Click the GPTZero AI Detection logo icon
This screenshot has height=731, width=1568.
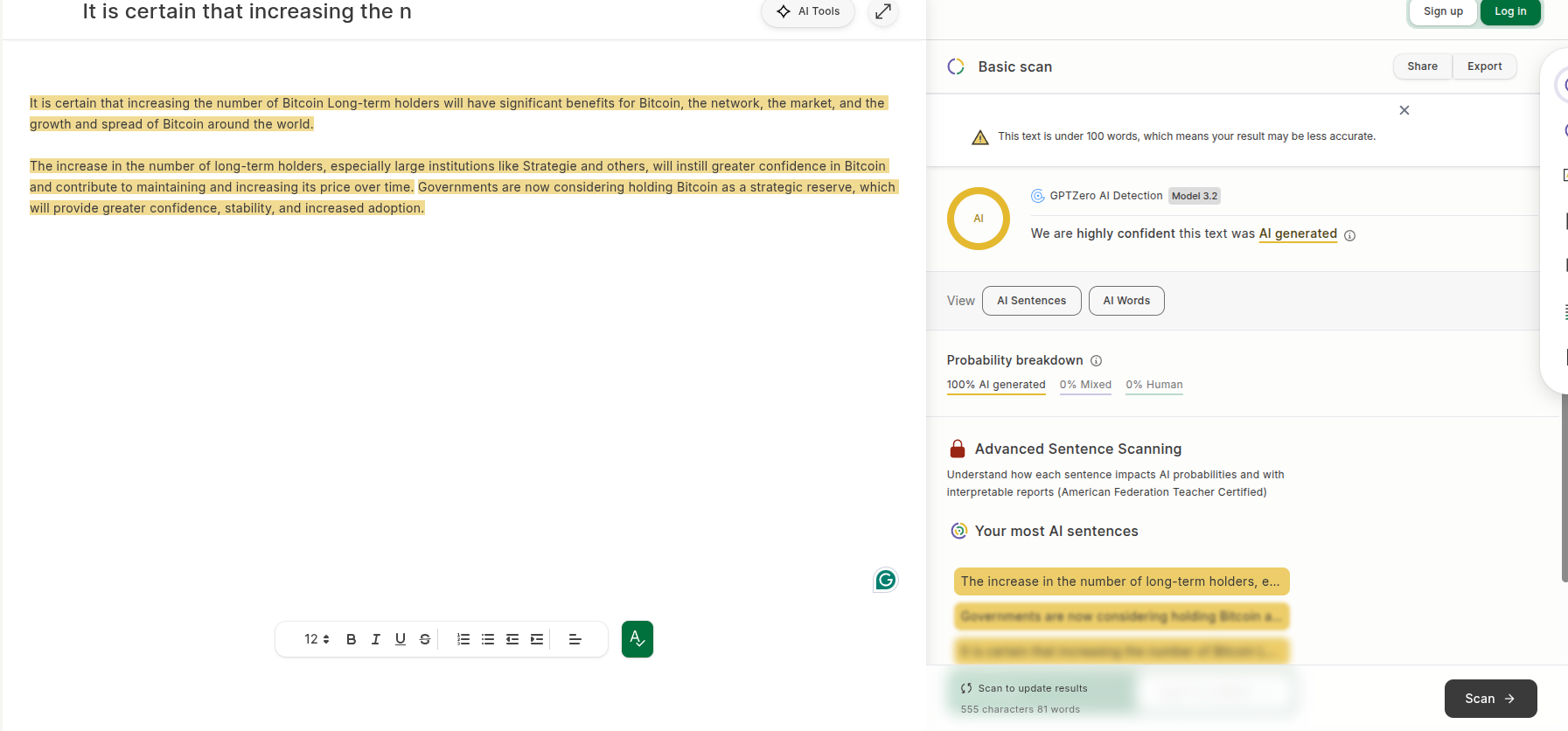(1038, 196)
